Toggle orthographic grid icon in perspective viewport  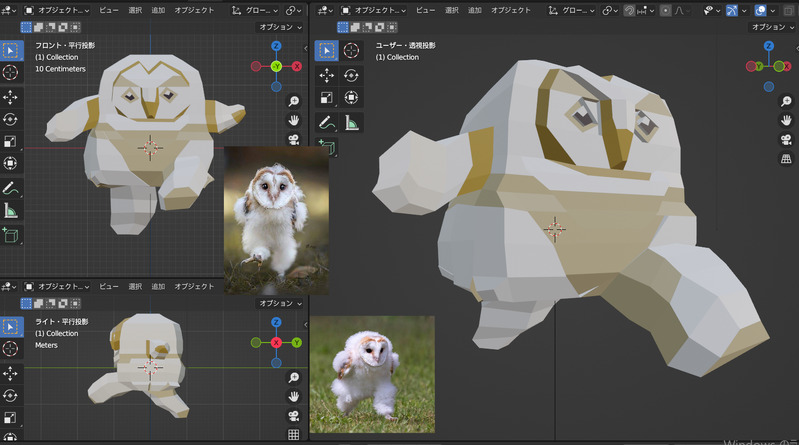click(786, 159)
